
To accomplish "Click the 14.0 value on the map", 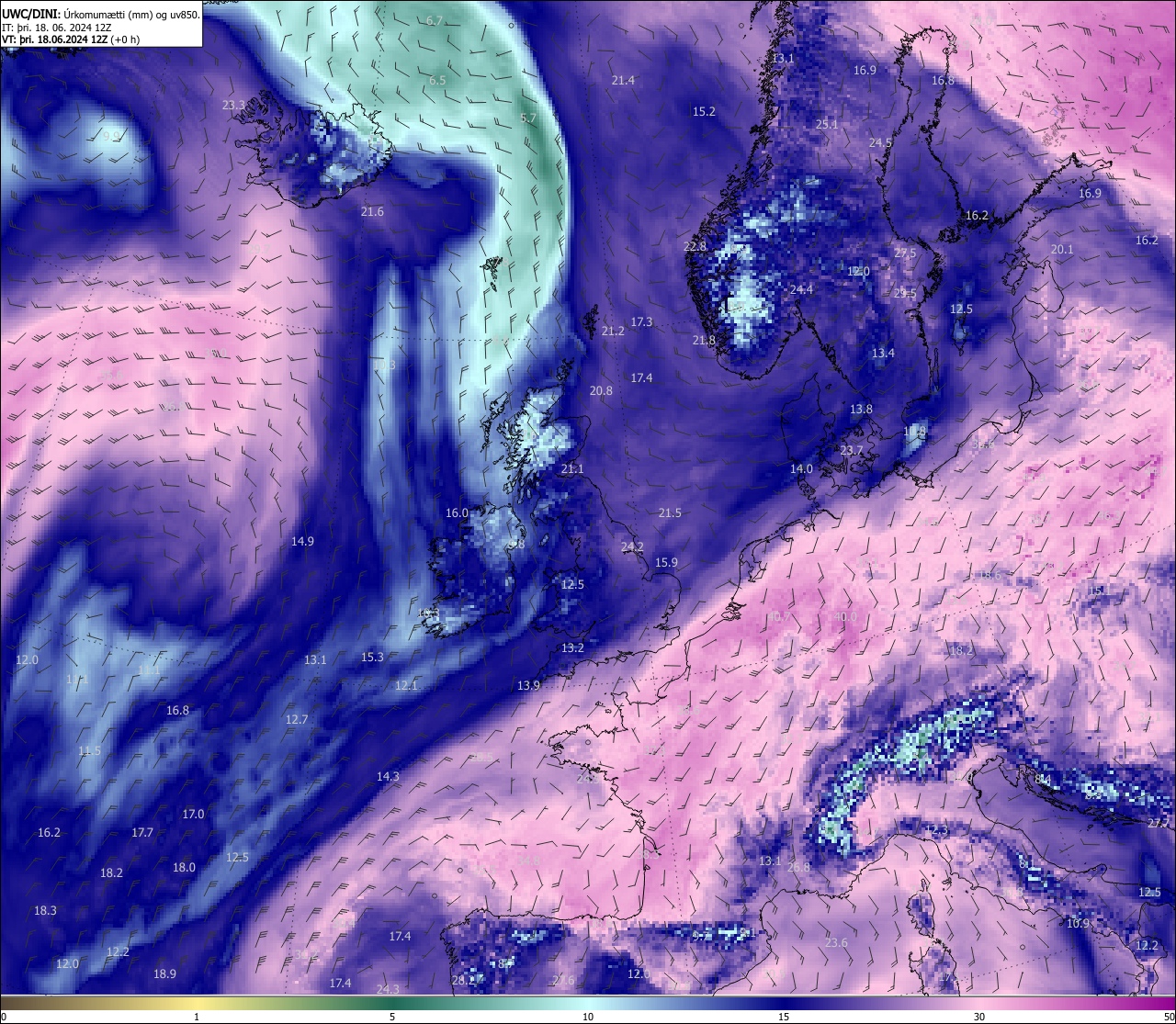I will coord(801,469).
